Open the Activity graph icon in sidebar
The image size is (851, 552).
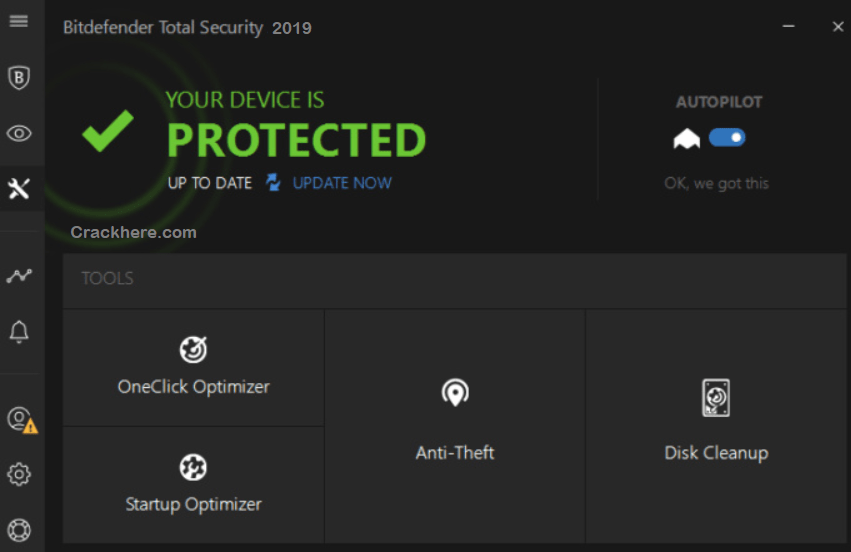[x=19, y=276]
